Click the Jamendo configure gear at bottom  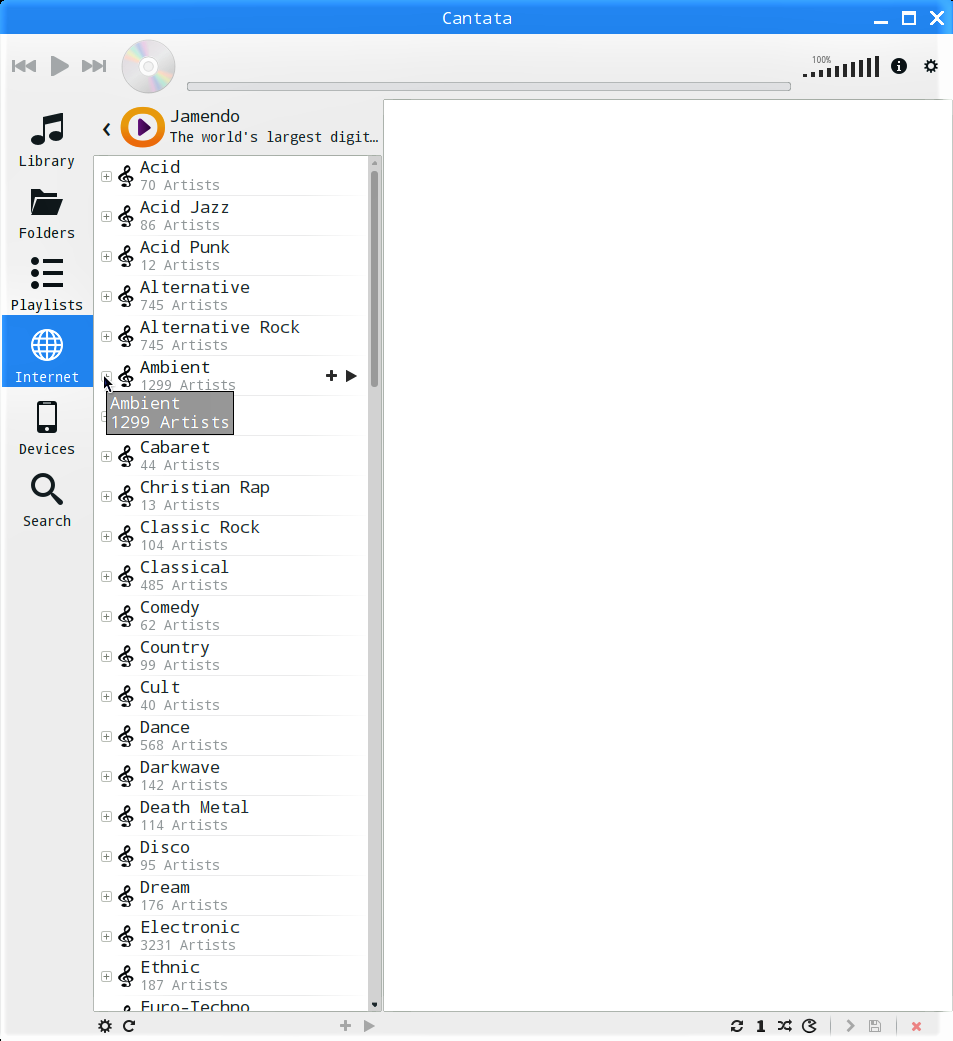tap(105, 1026)
